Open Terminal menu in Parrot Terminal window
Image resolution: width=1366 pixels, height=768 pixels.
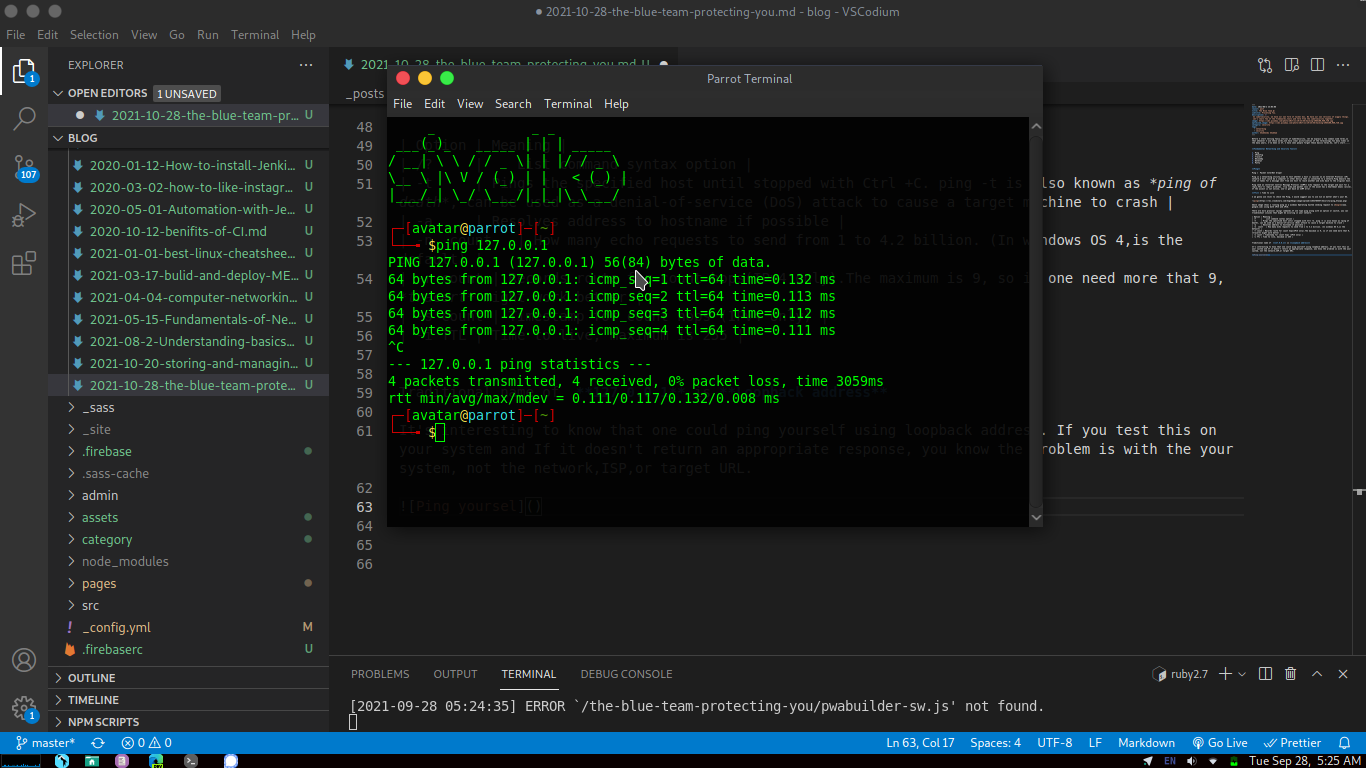click(x=568, y=104)
